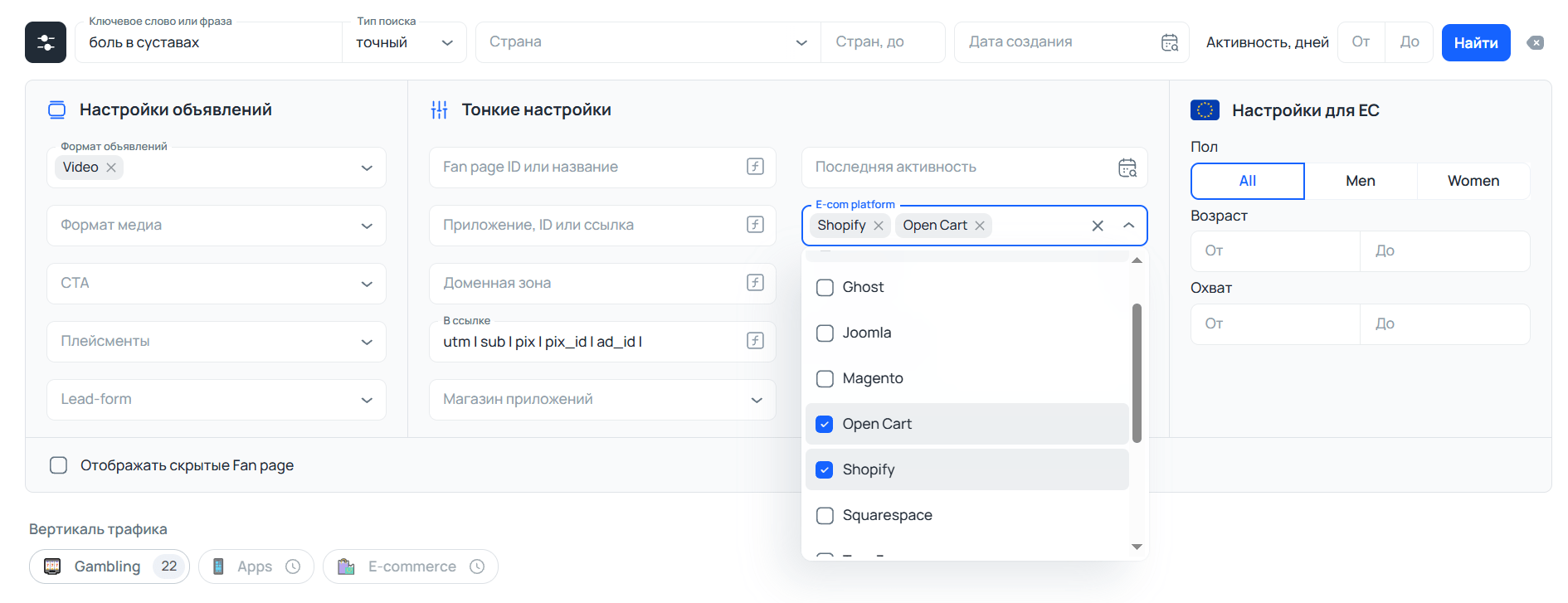This screenshot has height=603, width=1568.
Task: Open the Тип поиска dropdown
Action: click(404, 42)
